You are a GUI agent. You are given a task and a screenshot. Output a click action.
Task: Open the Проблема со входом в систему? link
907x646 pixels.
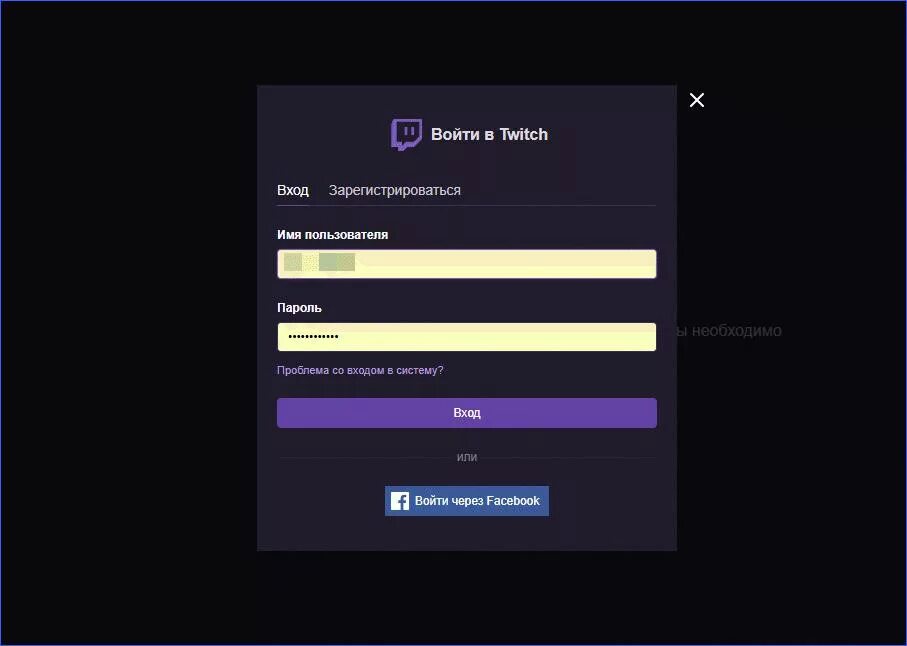(x=360, y=370)
